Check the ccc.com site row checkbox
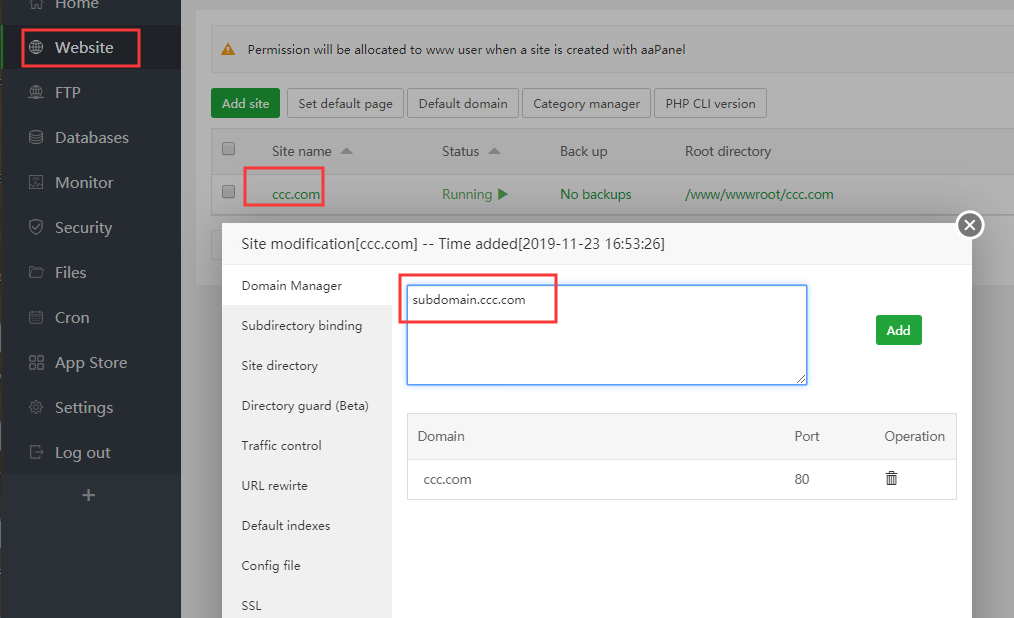 point(228,192)
